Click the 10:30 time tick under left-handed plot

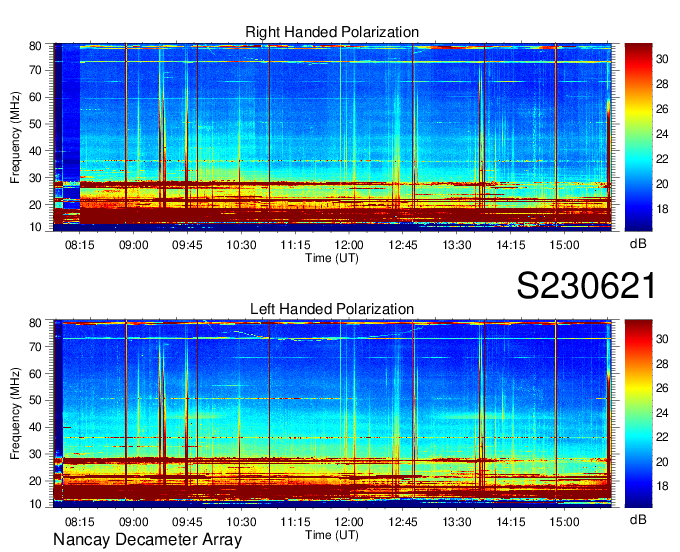(242, 522)
